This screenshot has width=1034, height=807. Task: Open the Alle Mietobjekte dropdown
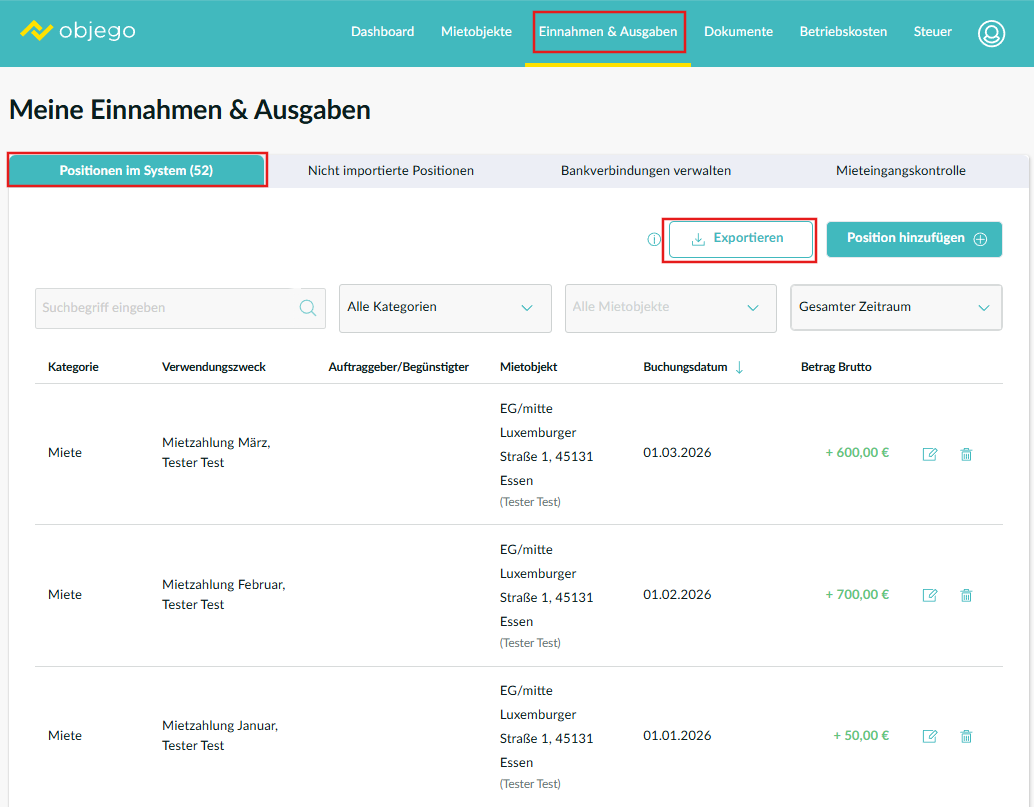[670, 308]
